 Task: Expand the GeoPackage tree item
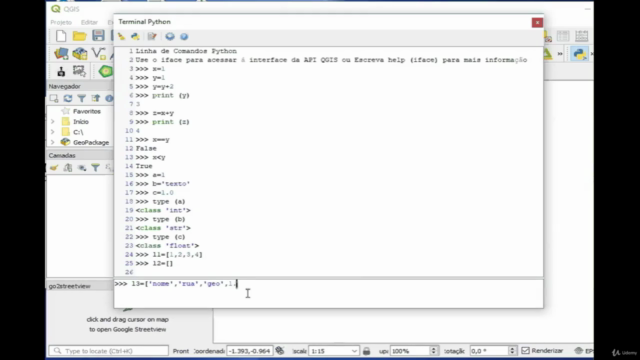(53, 142)
